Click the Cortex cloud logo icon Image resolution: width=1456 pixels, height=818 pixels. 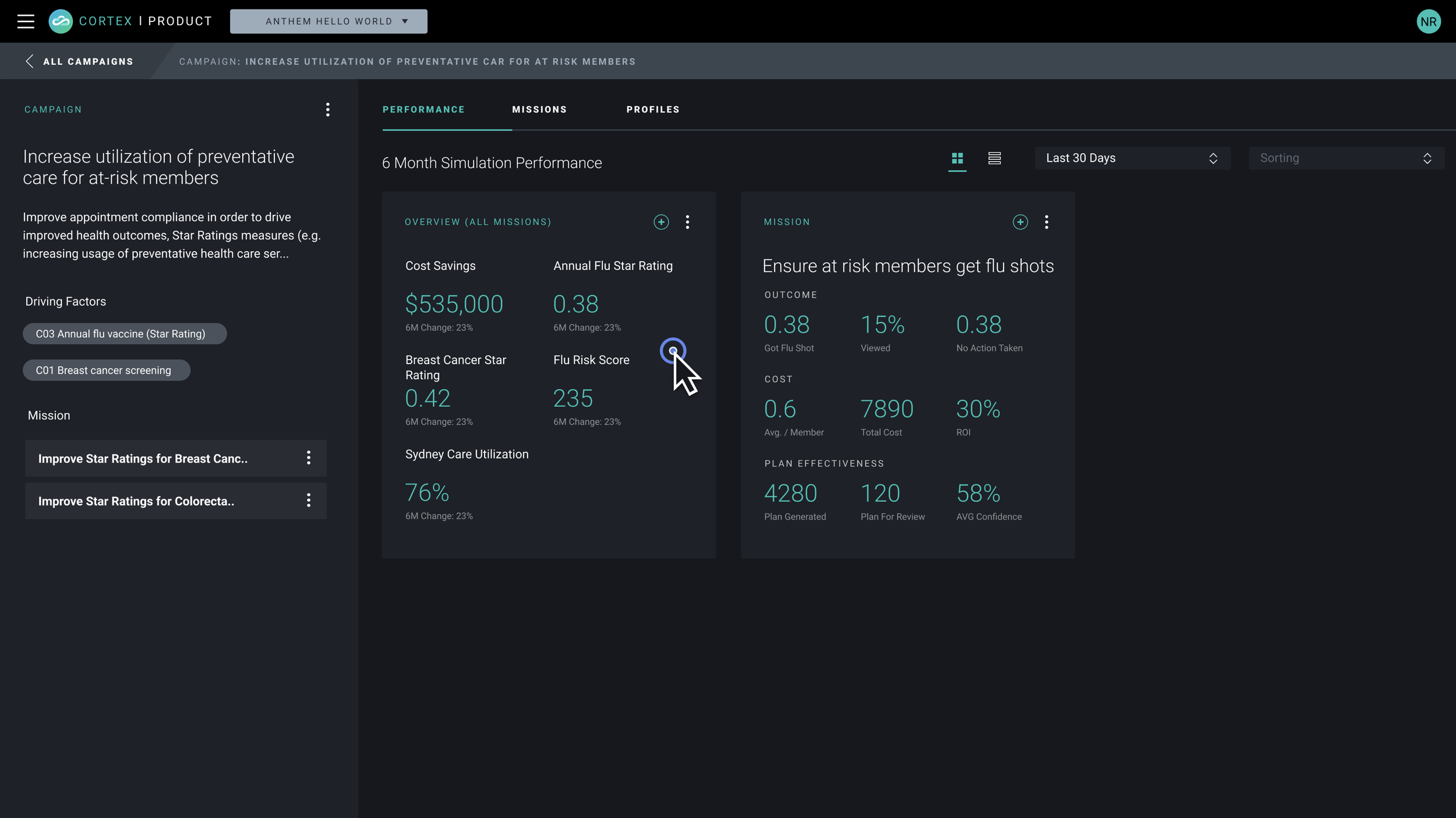pos(61,22)
